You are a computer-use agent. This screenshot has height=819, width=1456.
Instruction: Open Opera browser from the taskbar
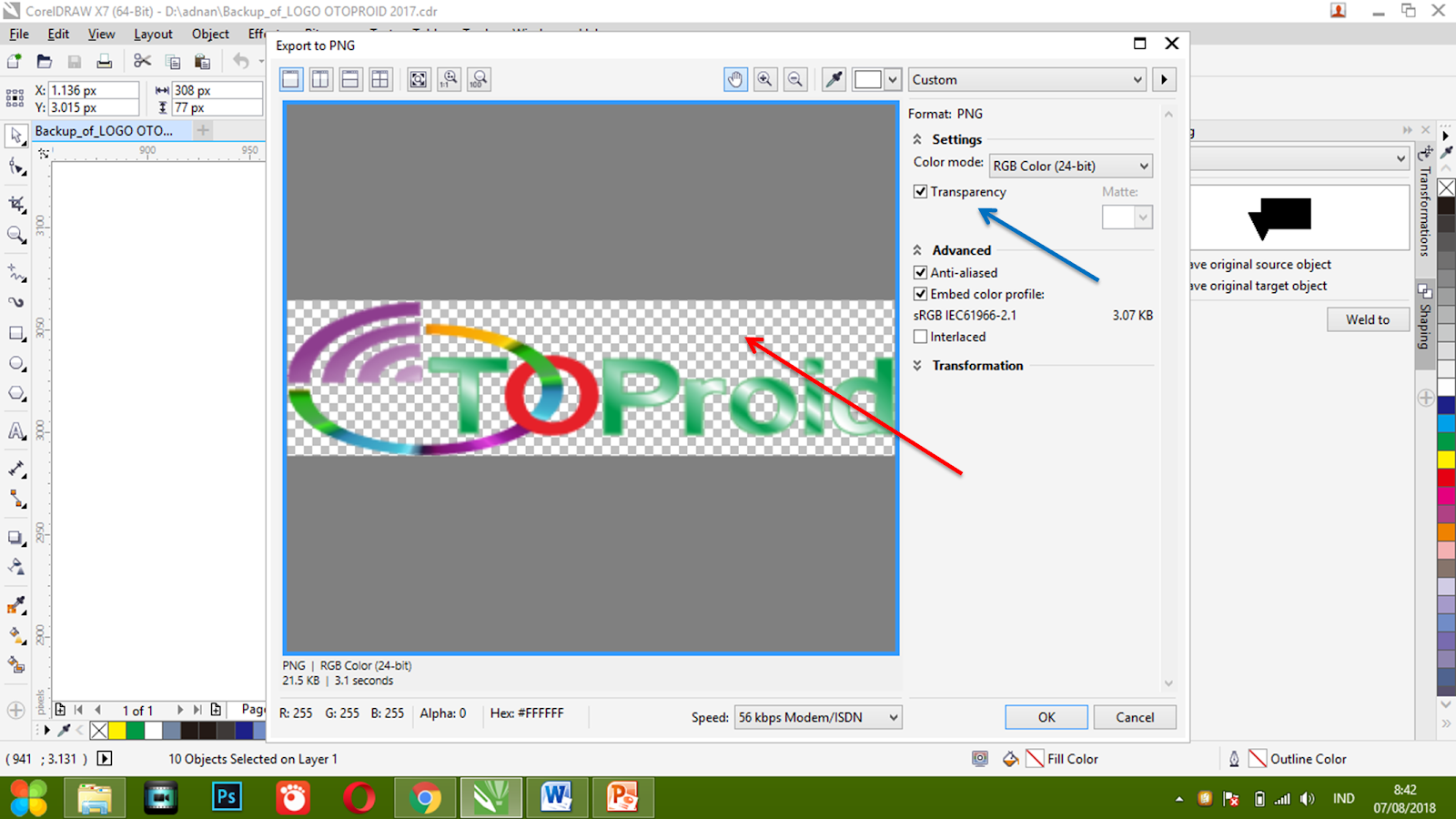click(x=359, y=798)
